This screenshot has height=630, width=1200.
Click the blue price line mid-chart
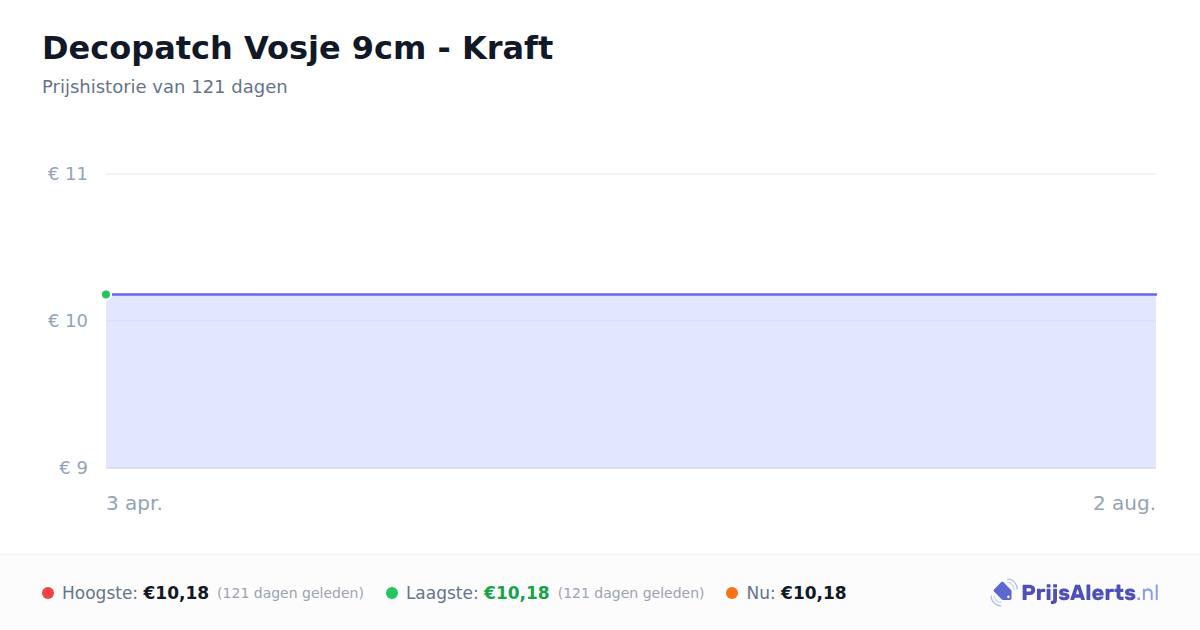point(631,294)
